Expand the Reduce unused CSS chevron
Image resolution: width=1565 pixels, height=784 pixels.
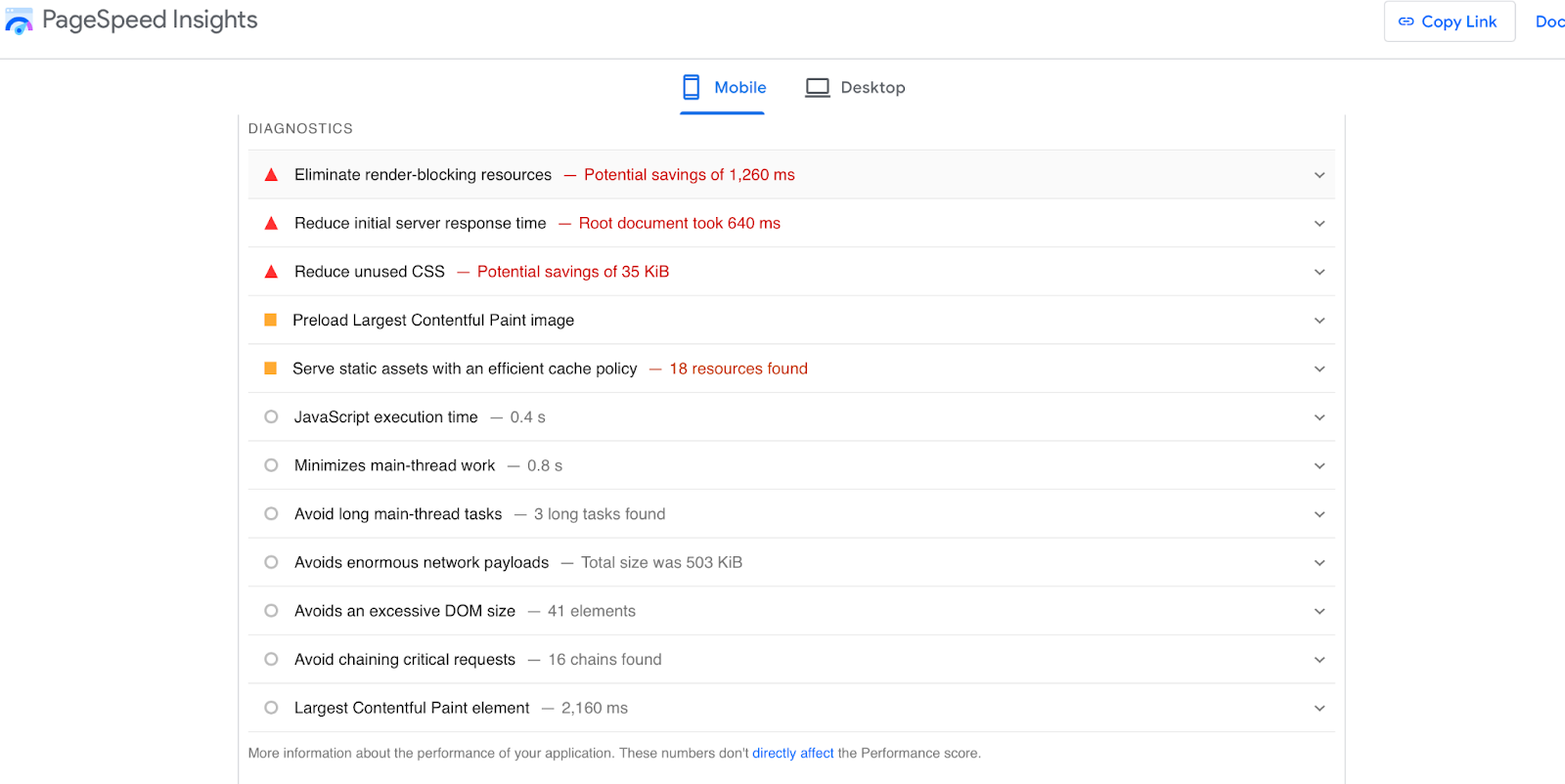pyautogui.click(x=1319, y=272)
